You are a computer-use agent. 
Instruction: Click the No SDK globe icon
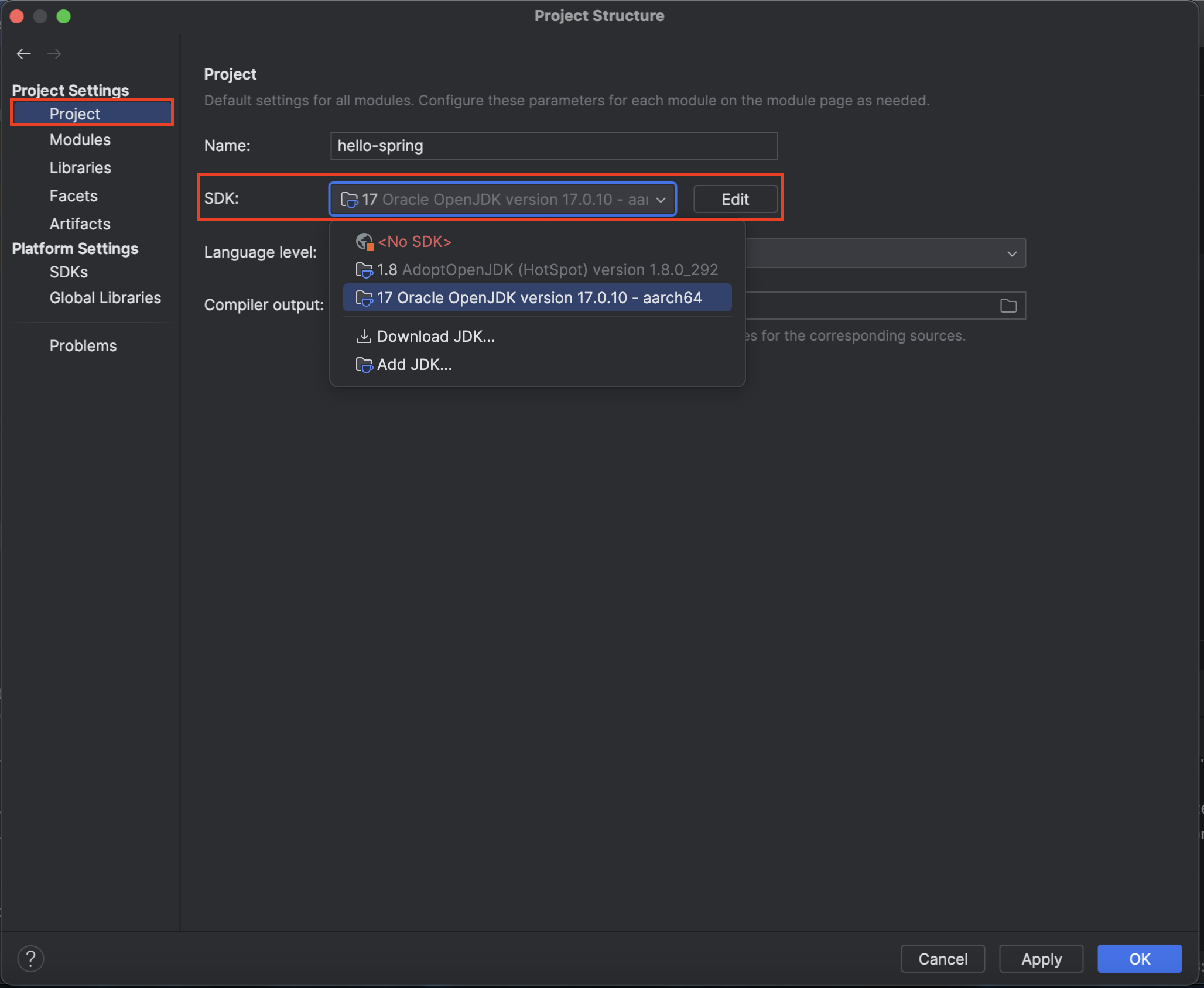pos(364,241)
